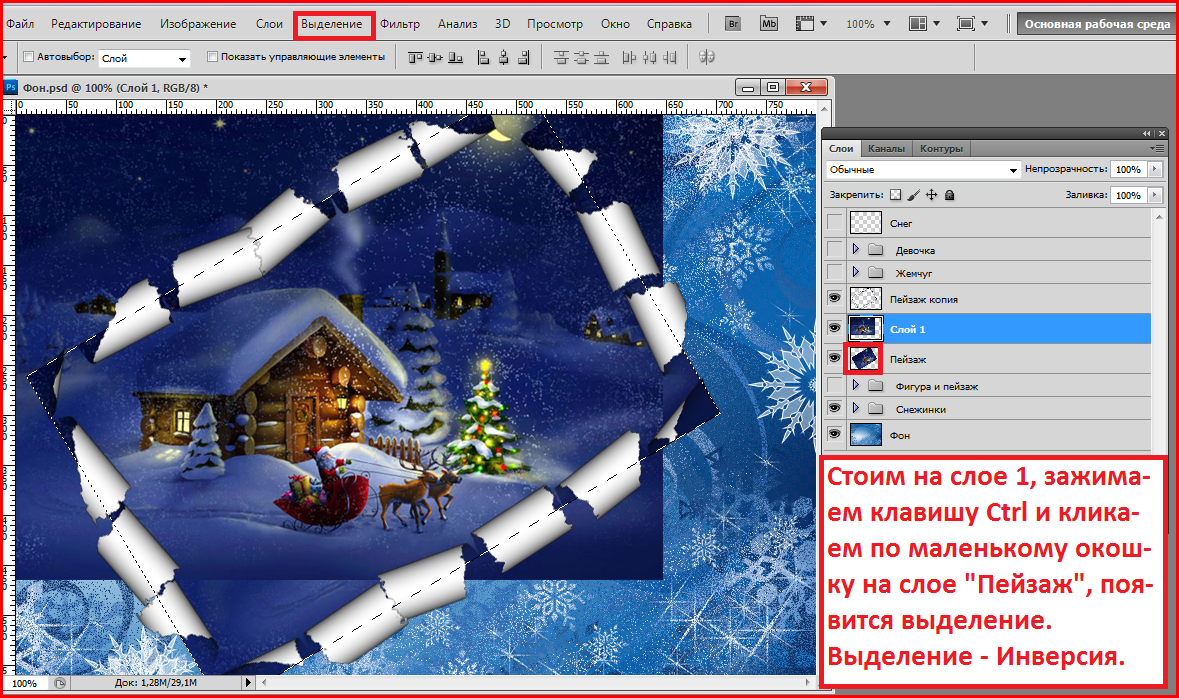Open the Фильтр menu
The height and width of the screenshot is (698, 1179).
point(400,24)
